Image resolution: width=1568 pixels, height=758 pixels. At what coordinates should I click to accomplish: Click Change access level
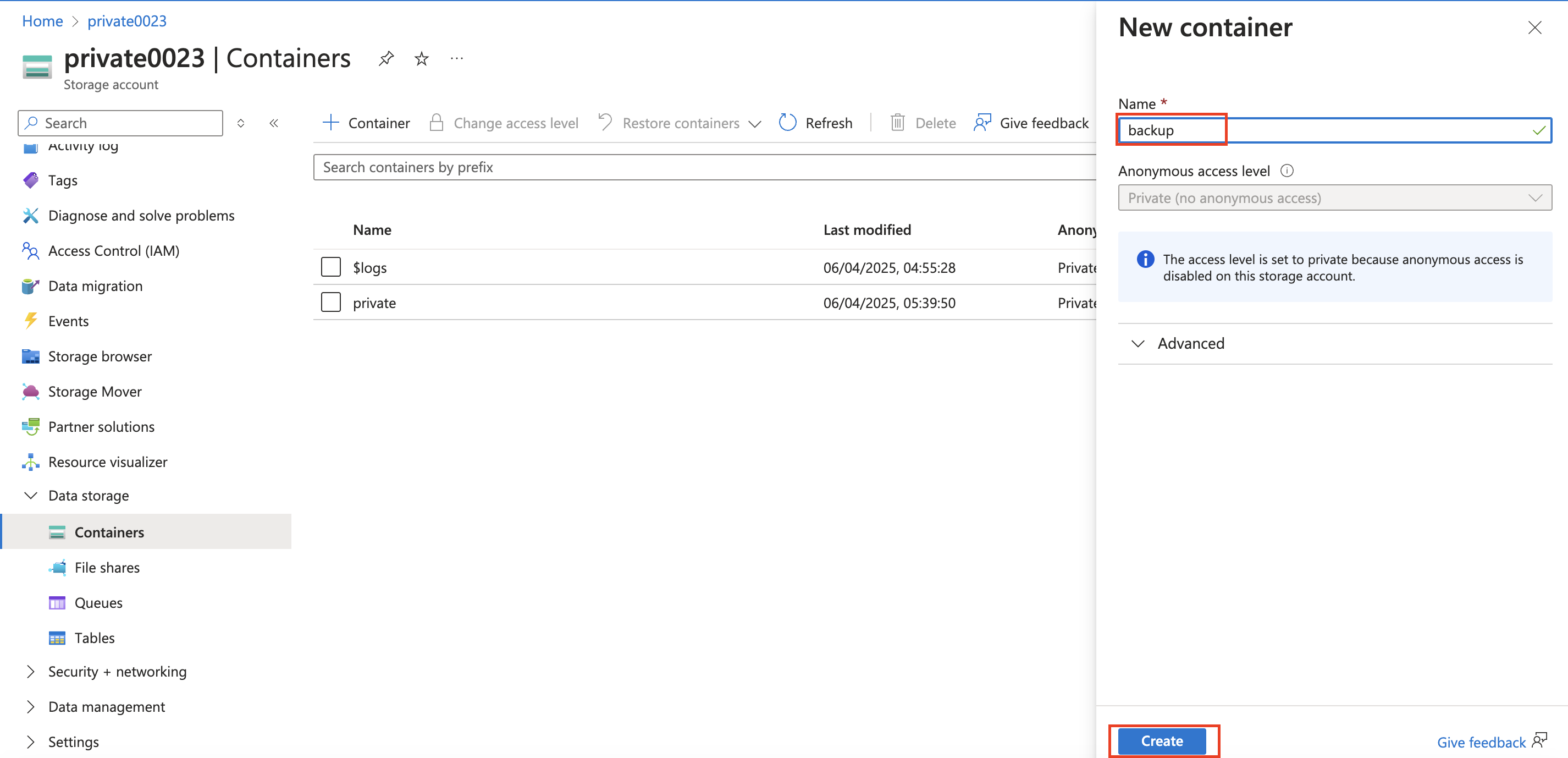tap(504, 123)
